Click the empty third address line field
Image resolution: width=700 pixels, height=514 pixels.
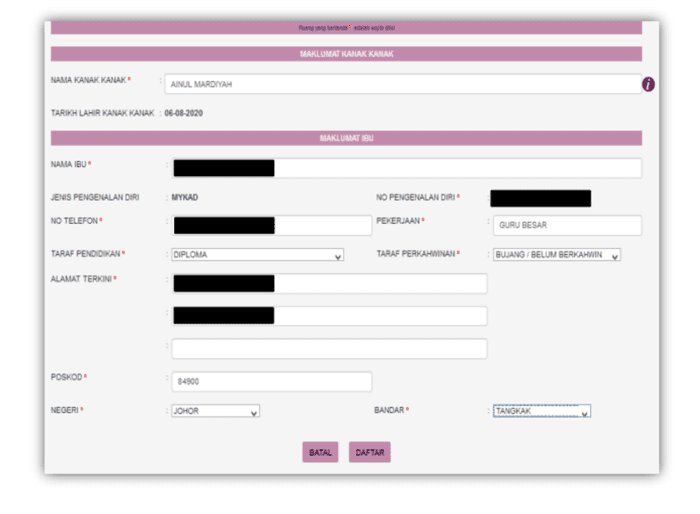[329, 349]
